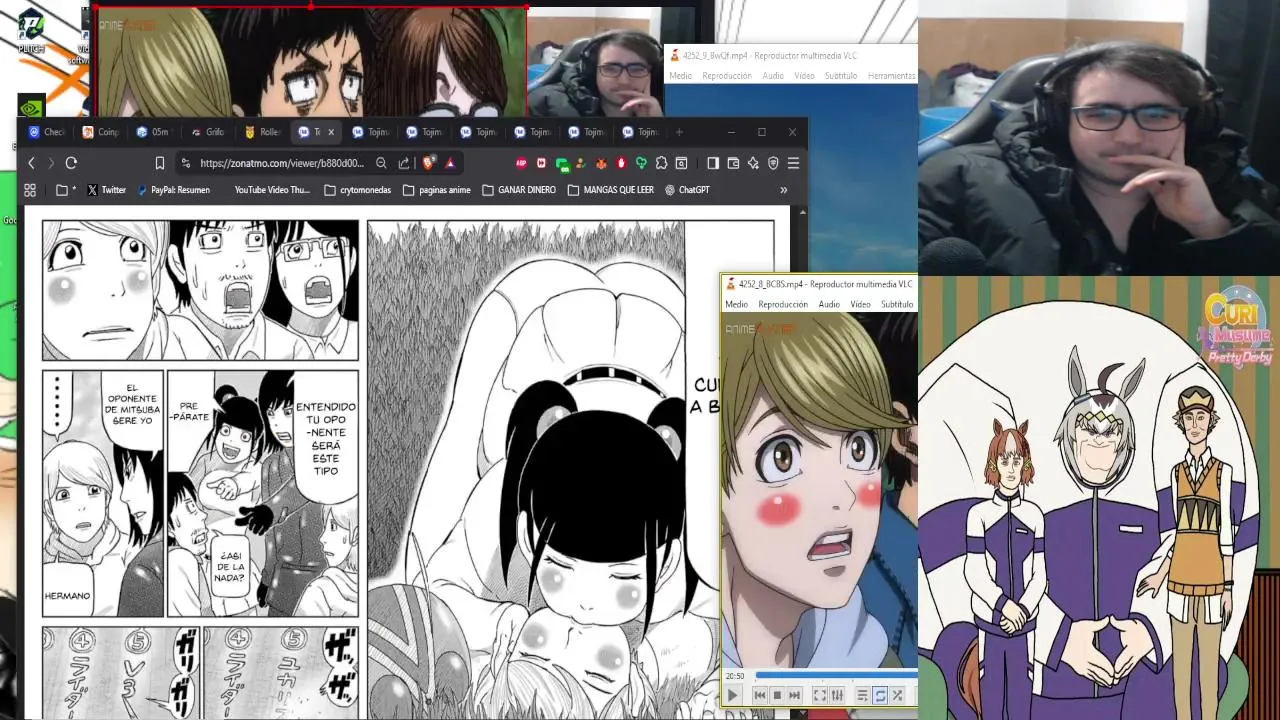Open the PayPal: Resumen bookmark
Viewport: 1280px width, 720px height.
173,190
